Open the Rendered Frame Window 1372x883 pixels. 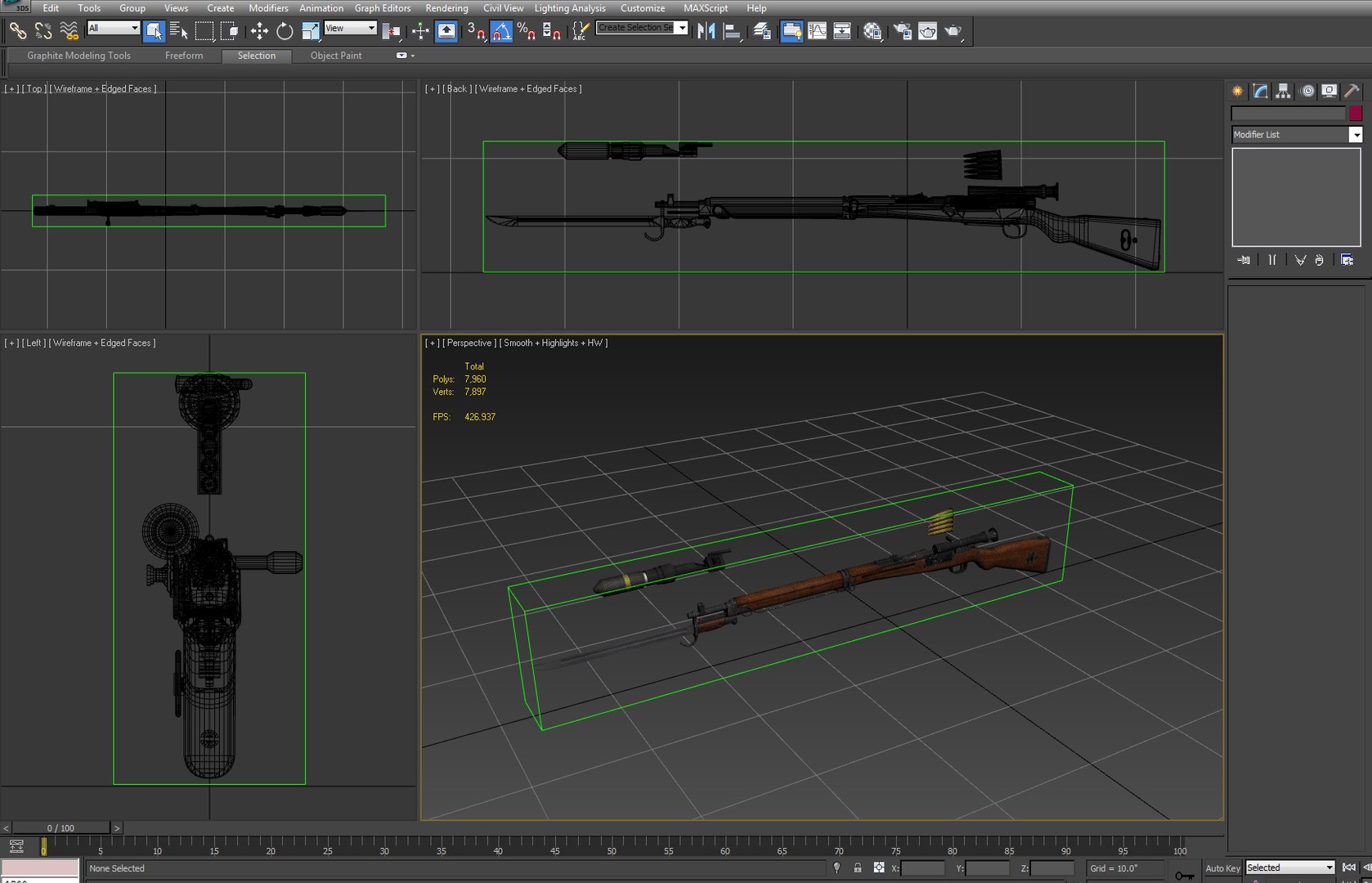928,31
